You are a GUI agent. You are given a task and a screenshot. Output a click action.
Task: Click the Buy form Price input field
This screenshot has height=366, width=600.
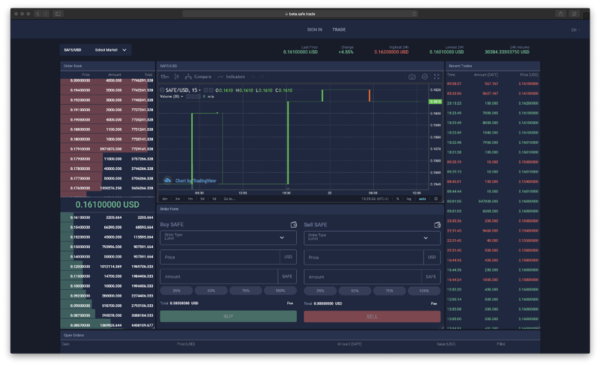click(x=220, y=257)
